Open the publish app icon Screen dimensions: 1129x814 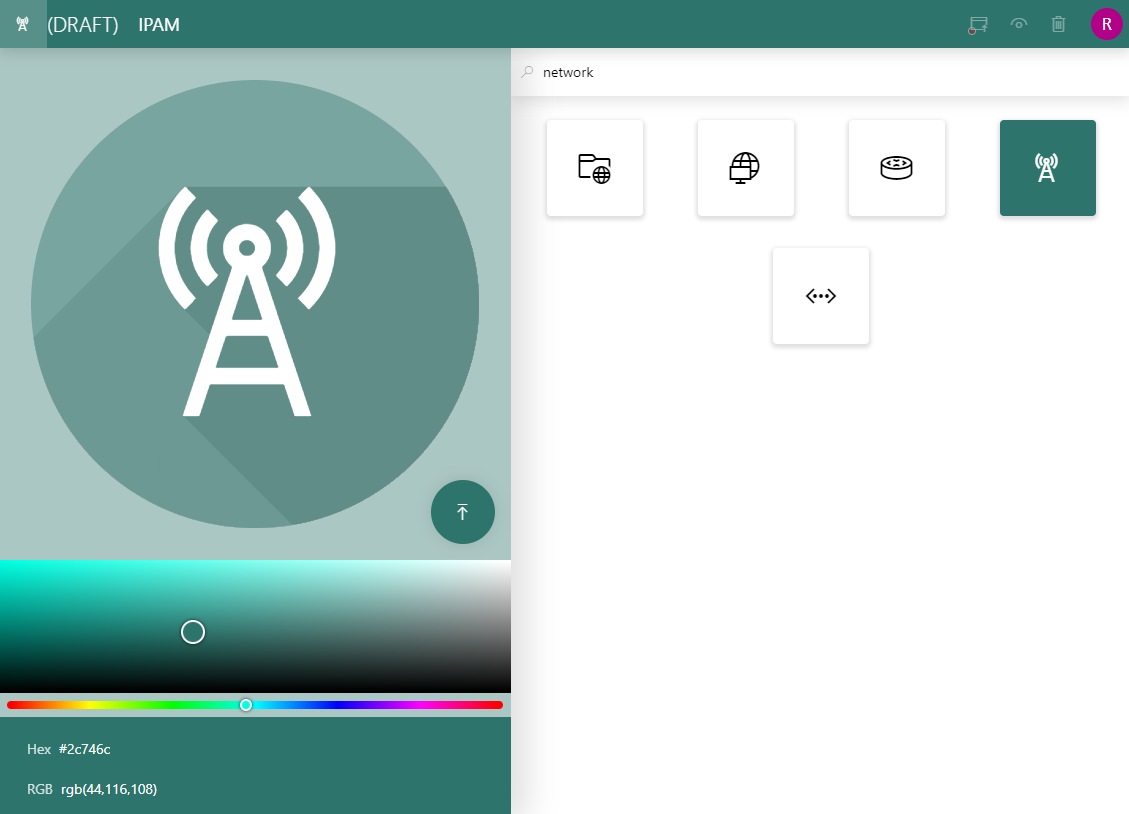(977, 23)
